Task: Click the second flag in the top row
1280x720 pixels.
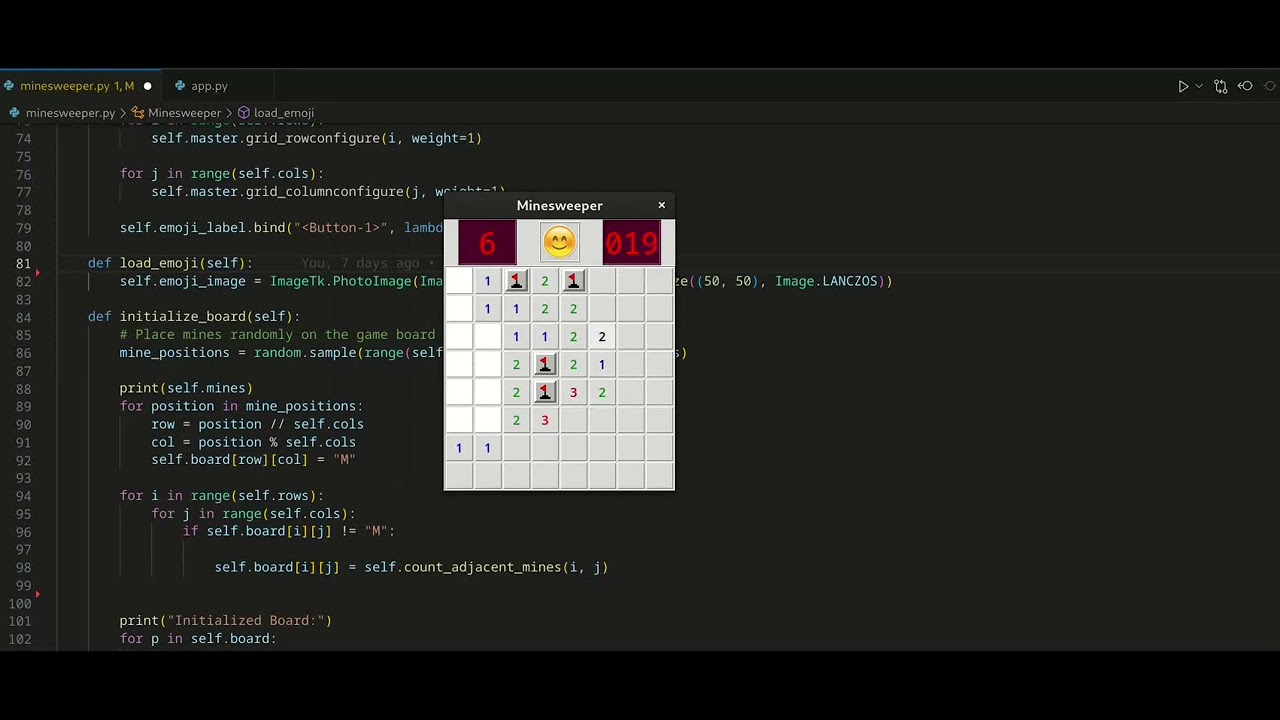Action: click(x=573, y=281)
